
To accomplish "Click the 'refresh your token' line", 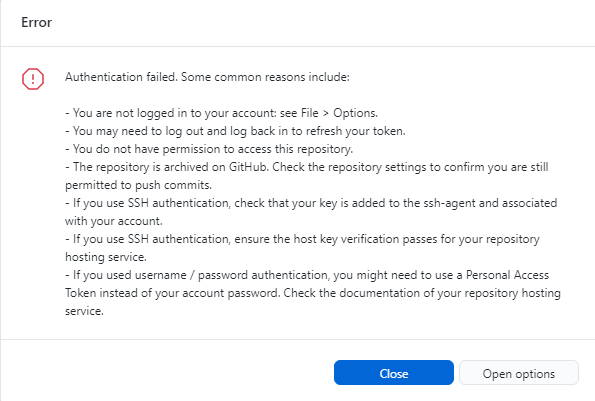I will [235, 131].
